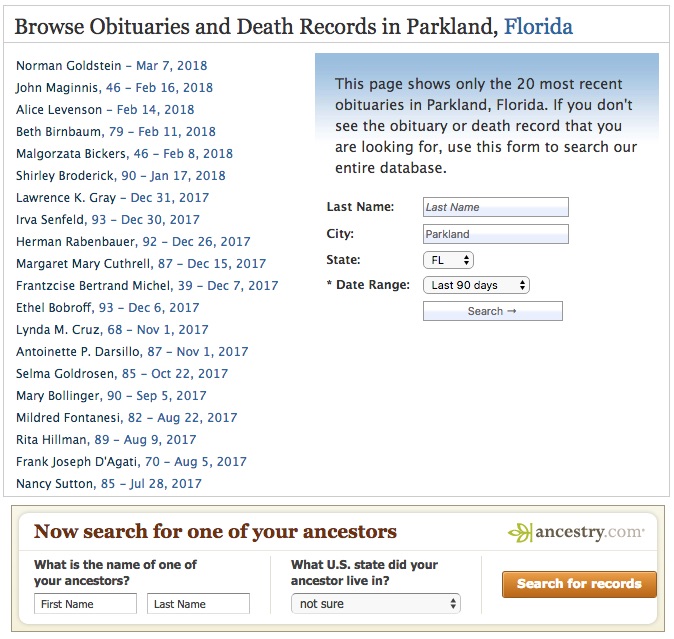Click the ancestry.com logo

pos(576,532)
